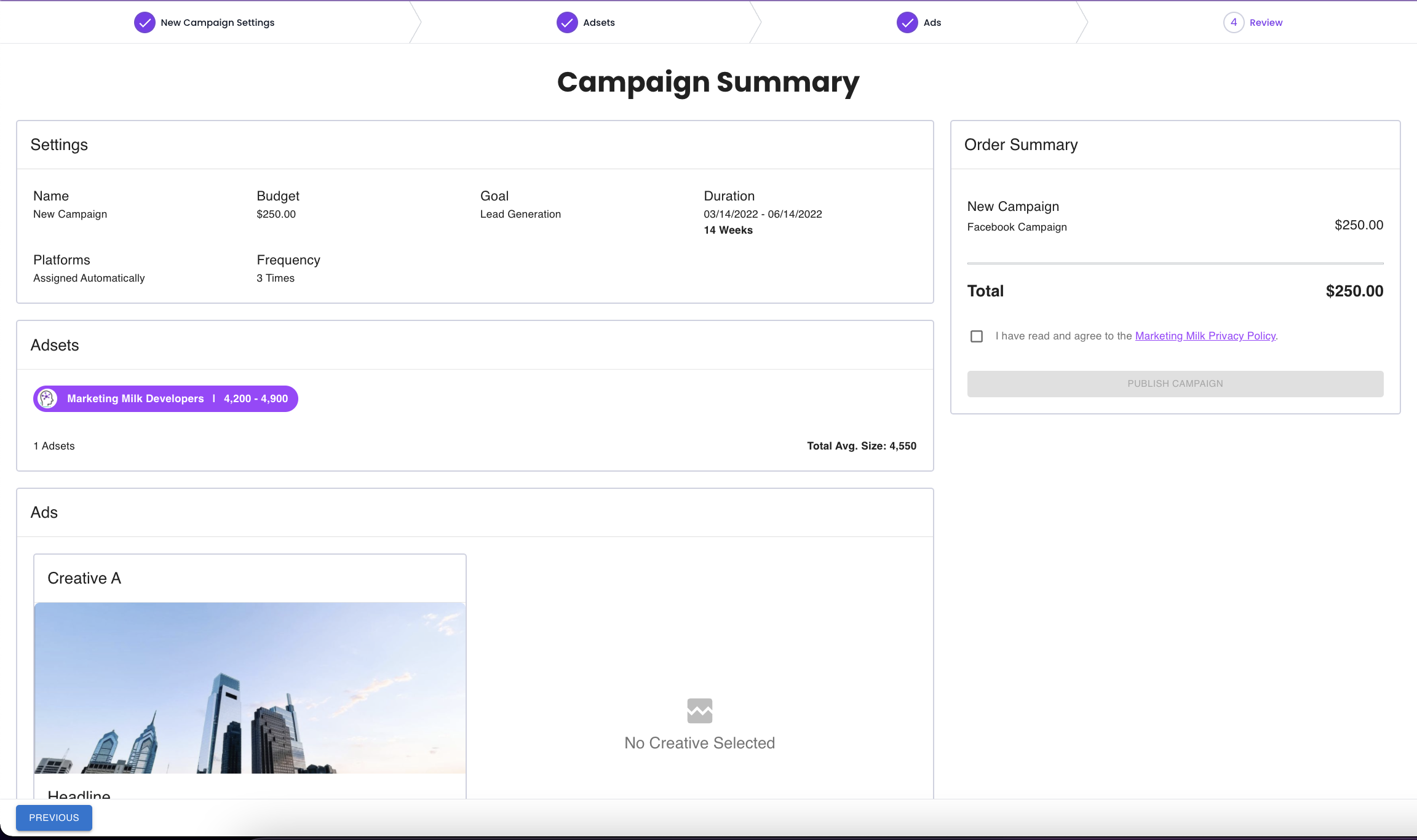Click the Ads step checkmark icon
This screenshot has width=1417, height=840.
point(907,23)
